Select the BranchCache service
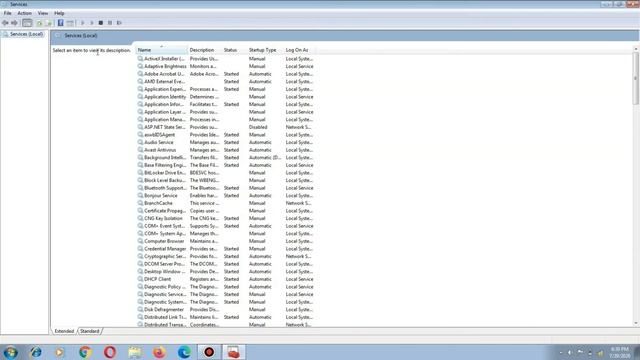Viewport: 640px width, 360px height. click(x=225, y=203)
